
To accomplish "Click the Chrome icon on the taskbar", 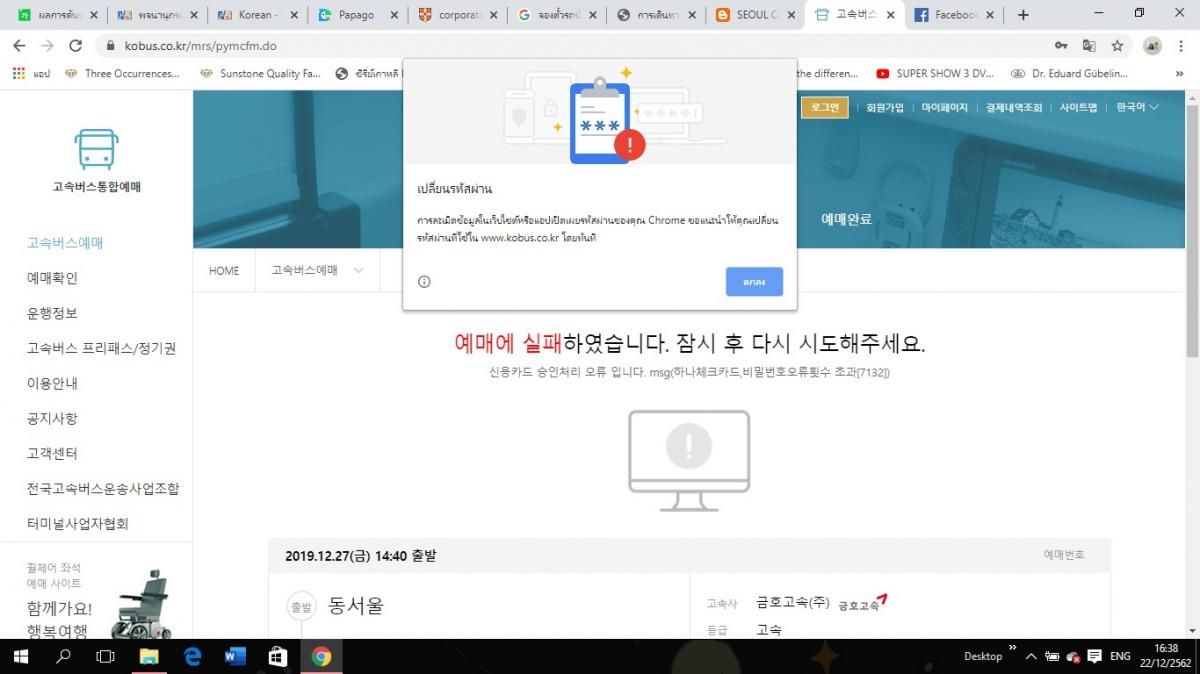I will (321, 656).
